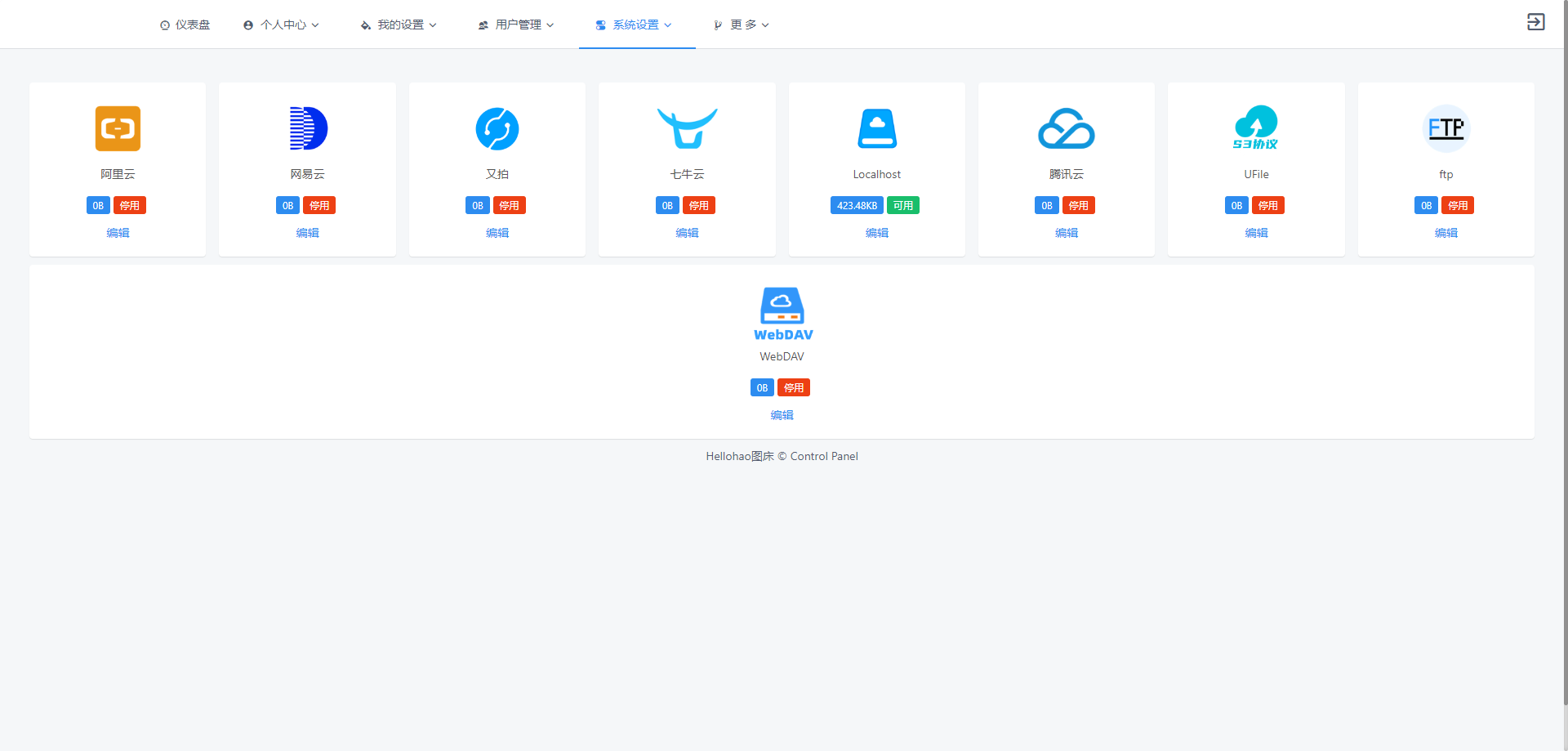Open the 个人中心 menu
The image size is (1568, 751).
point(281,25)
